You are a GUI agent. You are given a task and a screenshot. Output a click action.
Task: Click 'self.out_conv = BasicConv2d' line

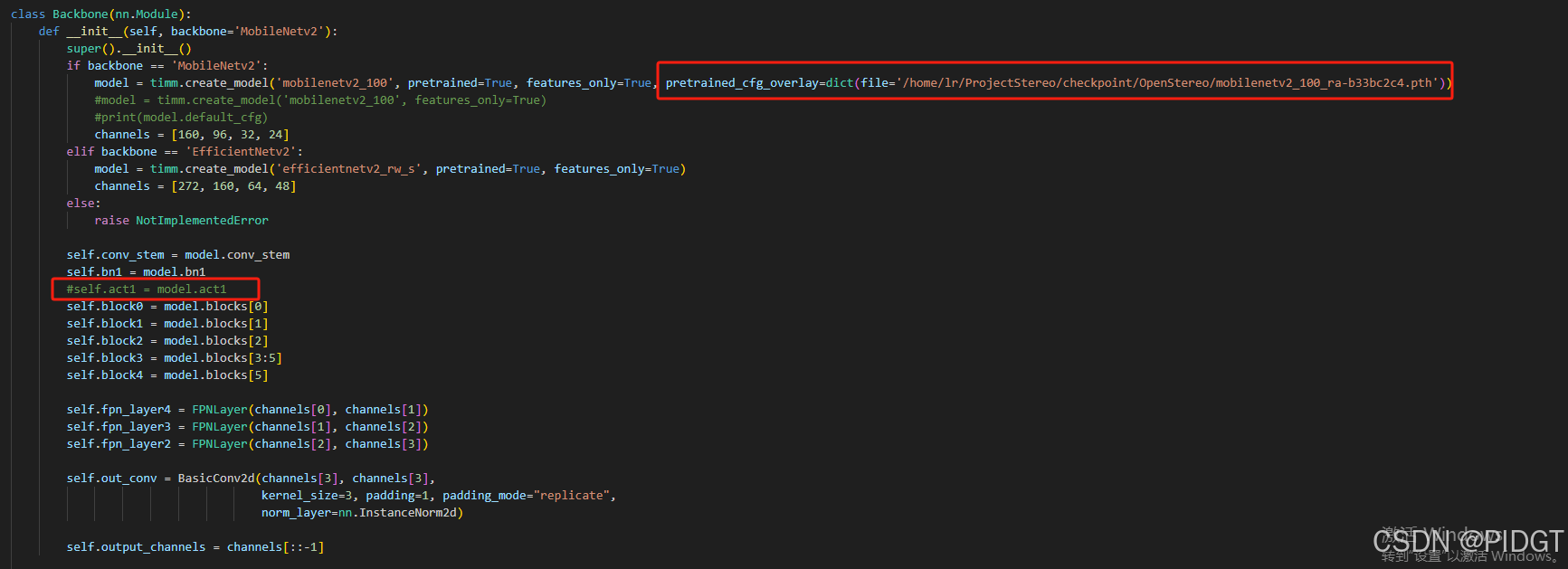pyautogui.click(x=251, y=478)
